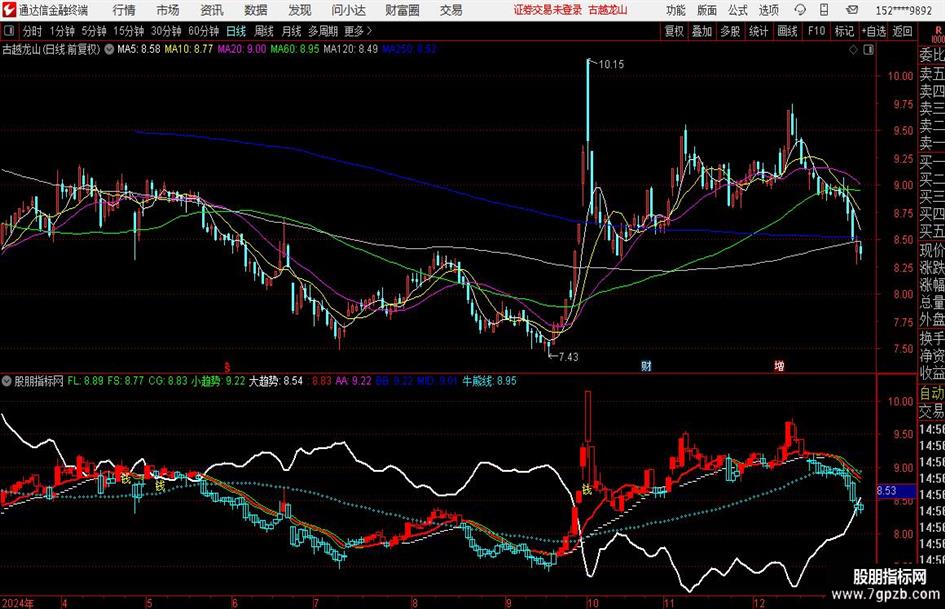Open the 发现 menu
The image size is (945, 609).
300,10
